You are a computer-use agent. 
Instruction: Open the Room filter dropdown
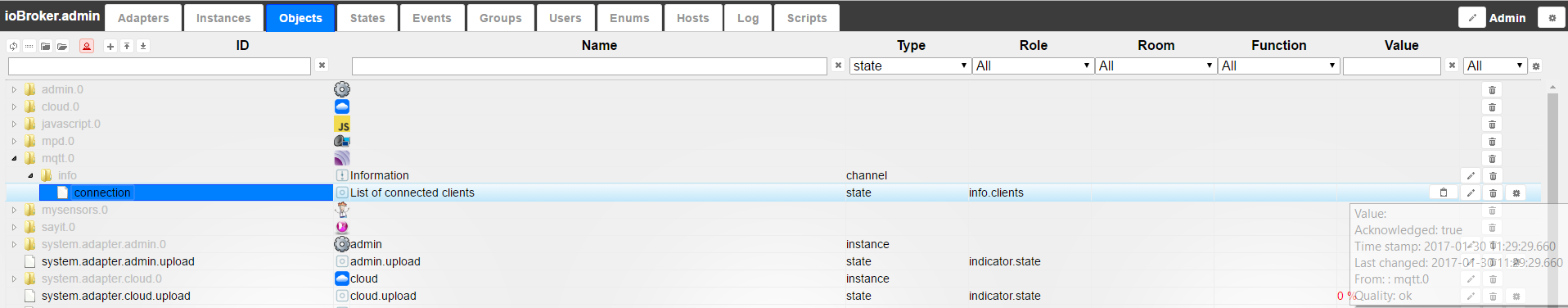(x=1156, y=66)
